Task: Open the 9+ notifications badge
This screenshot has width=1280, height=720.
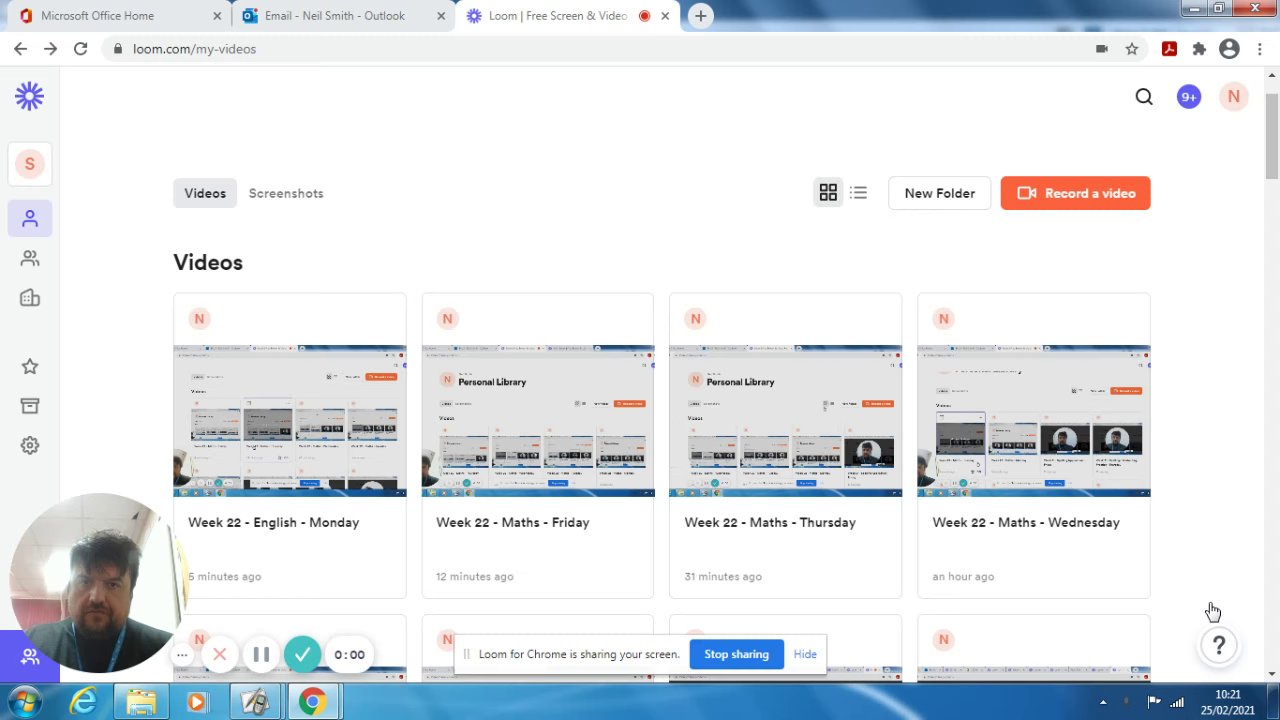Action: pos(1188,96)
